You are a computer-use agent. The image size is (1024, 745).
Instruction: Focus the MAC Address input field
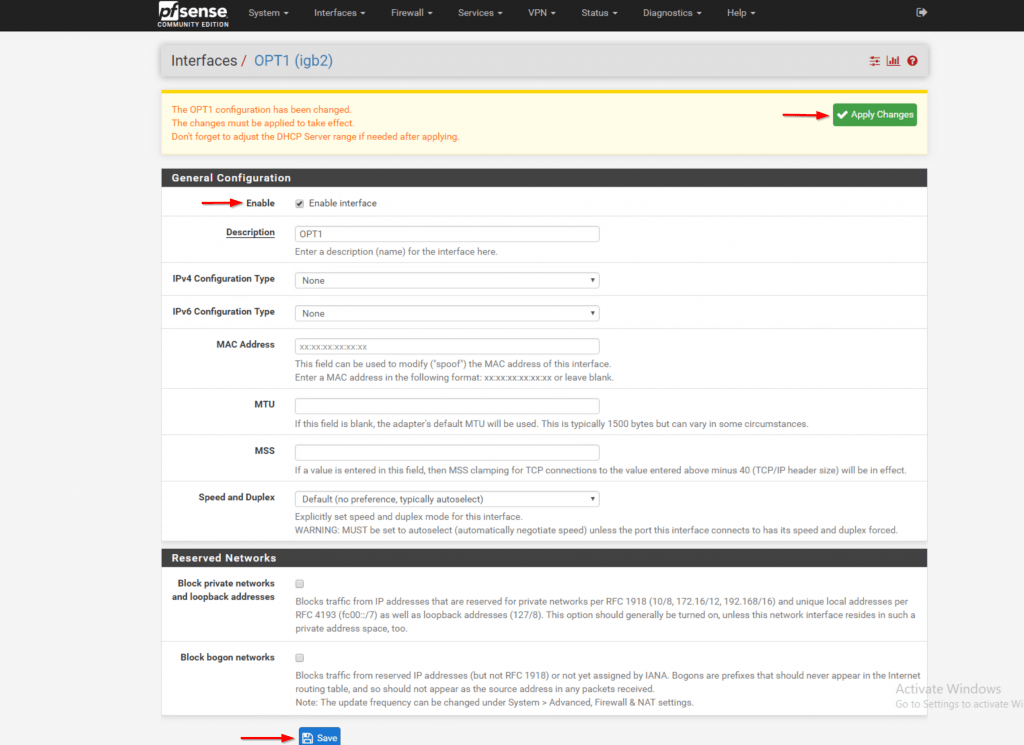tap(447, 346)
